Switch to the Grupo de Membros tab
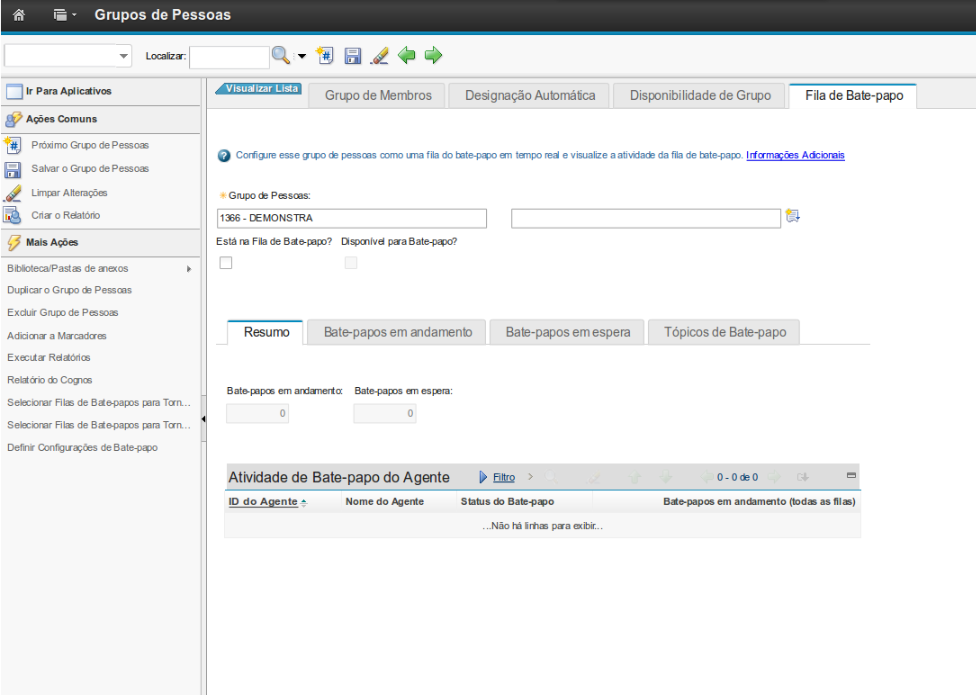Image resolution: width=976 pixels, height=695 pixels. (378, 95)
